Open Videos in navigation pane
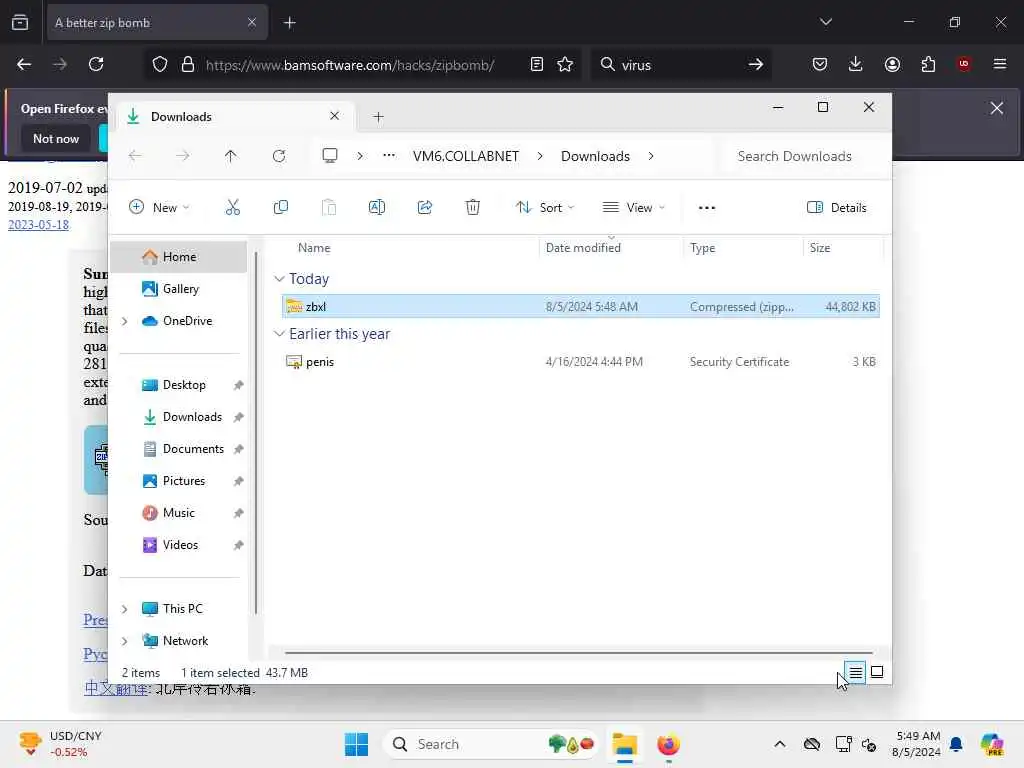 [x=180, y=545]
